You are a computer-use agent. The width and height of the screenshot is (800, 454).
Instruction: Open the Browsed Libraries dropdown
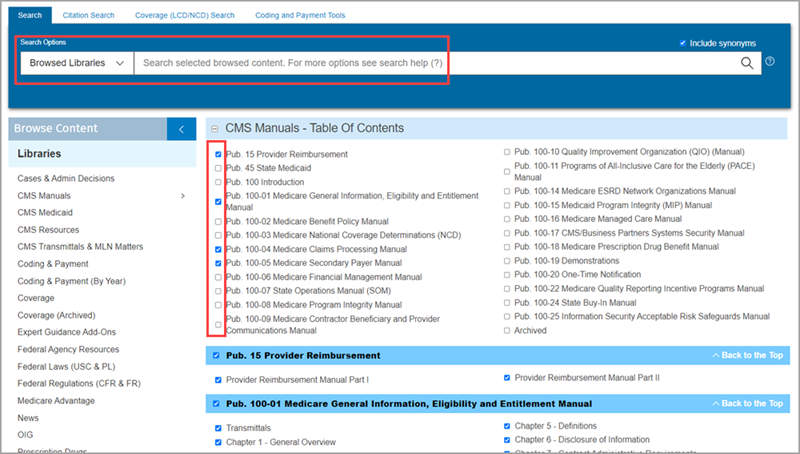(77, 63)
